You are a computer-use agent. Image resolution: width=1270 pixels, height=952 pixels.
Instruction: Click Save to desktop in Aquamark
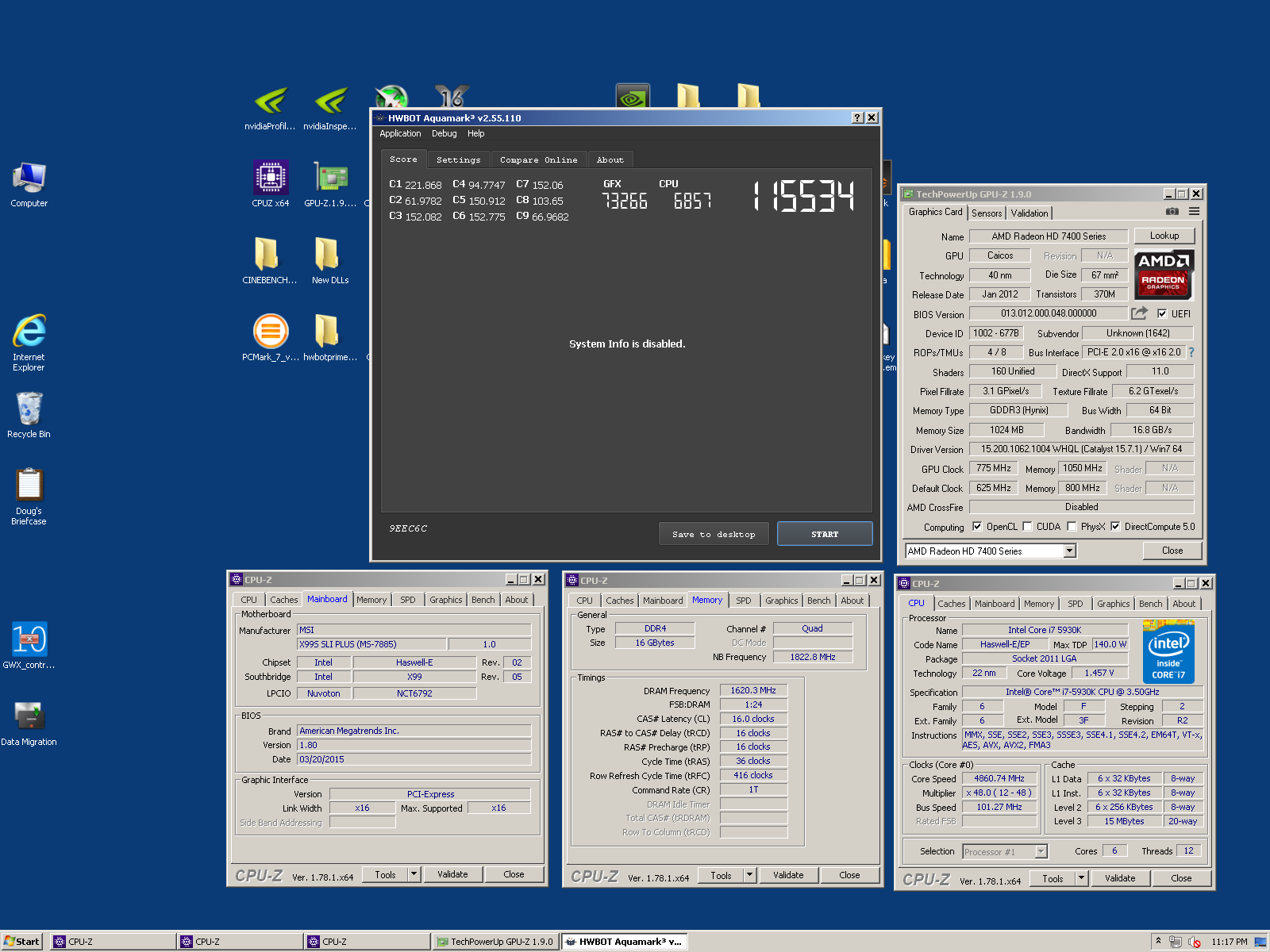(x=714, y=534)
